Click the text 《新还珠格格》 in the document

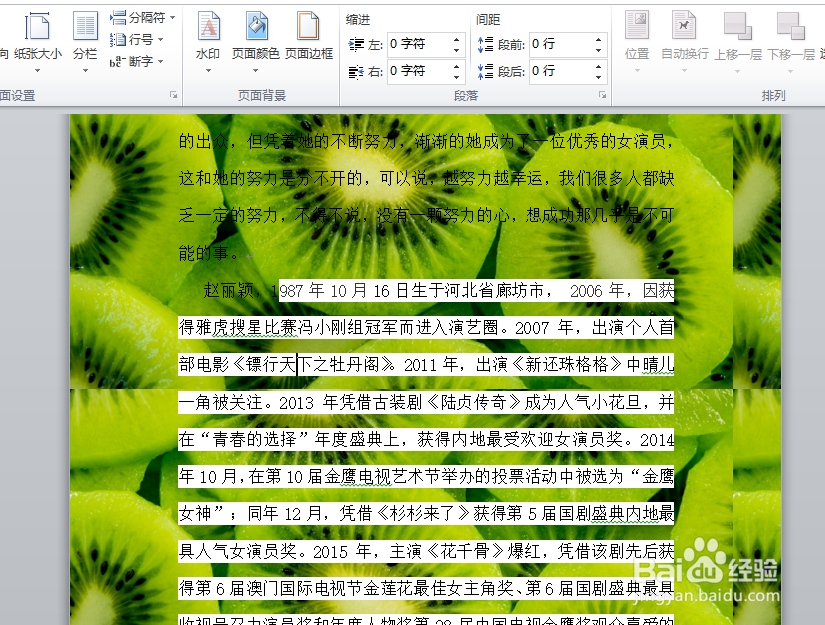[x=567, y=365]
